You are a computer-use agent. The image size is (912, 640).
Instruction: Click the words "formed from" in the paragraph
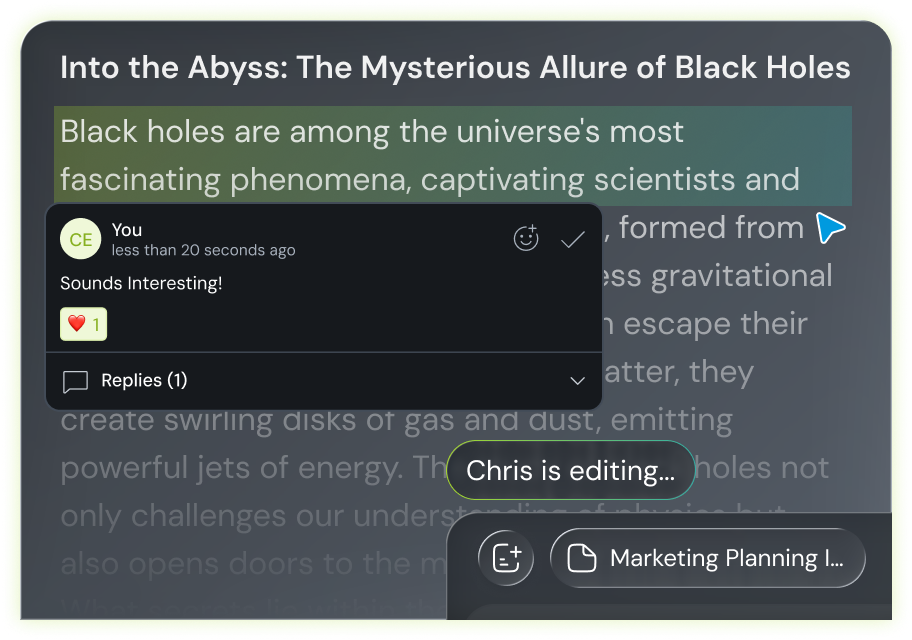(711, 228)
